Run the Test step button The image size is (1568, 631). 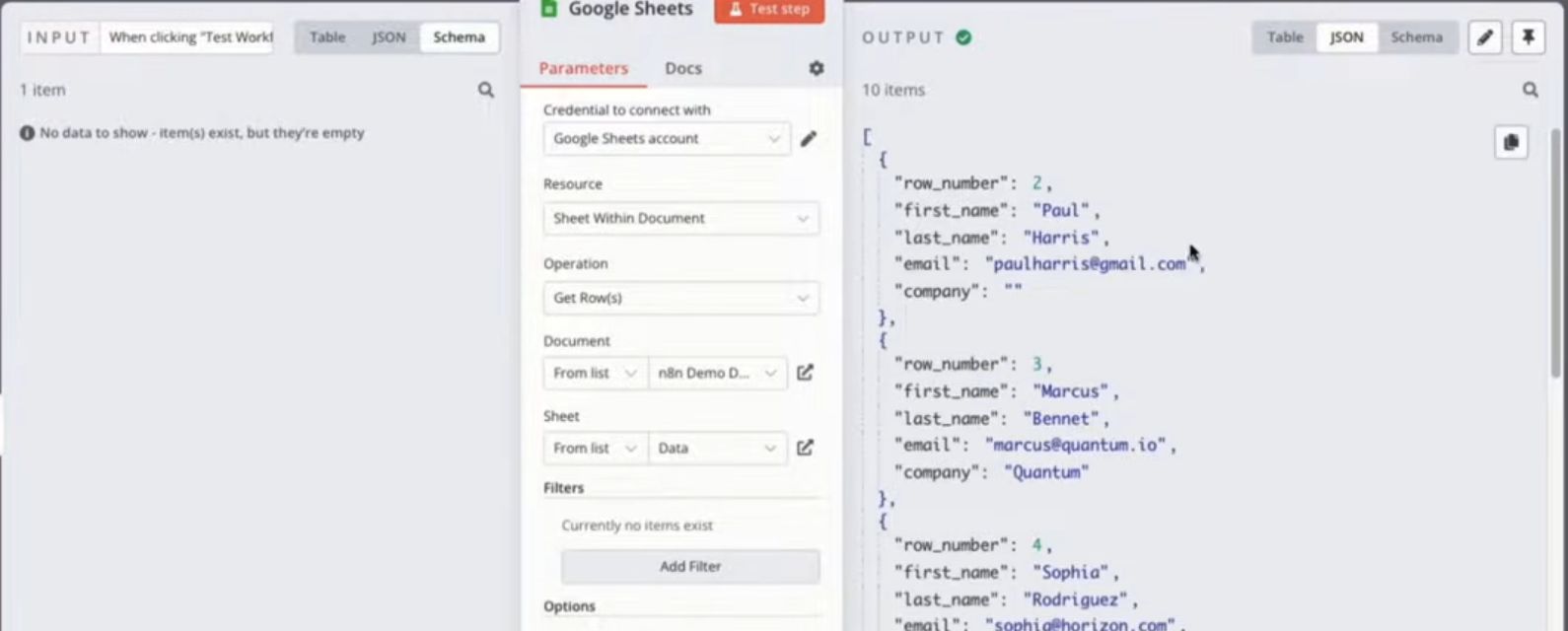click(x=769, y=10)
